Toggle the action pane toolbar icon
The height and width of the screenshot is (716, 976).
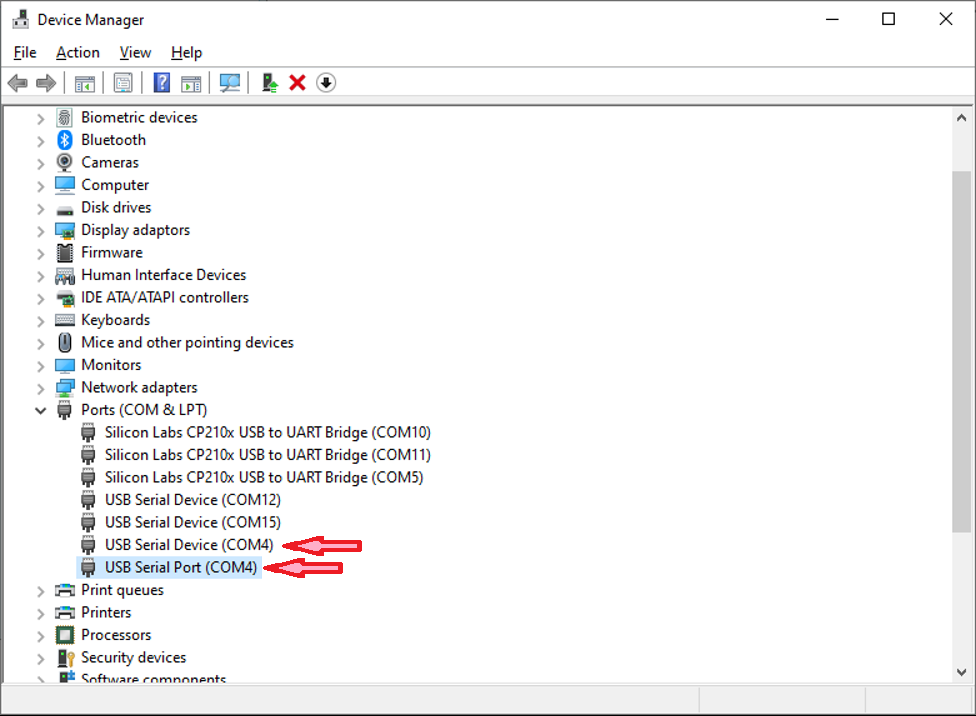[x=191, y=83]
